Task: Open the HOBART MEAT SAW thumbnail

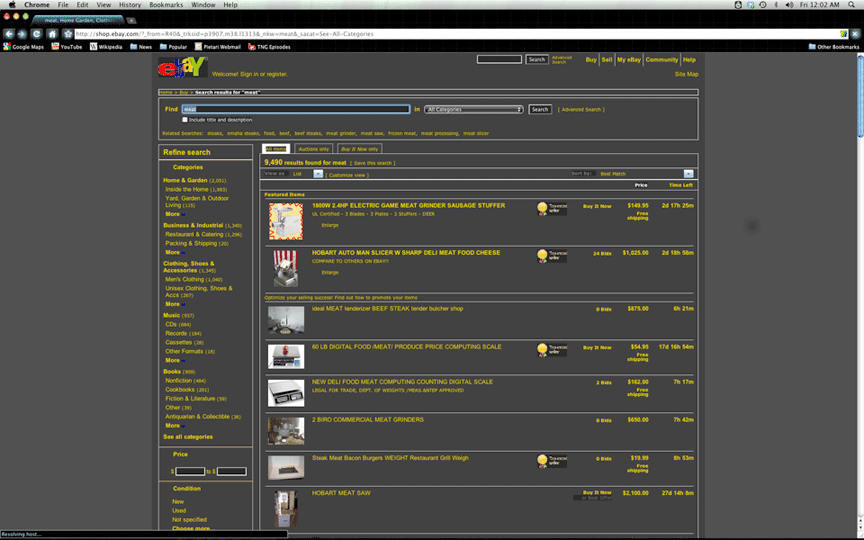Action: pyautogui.click(x=285, y=509)
